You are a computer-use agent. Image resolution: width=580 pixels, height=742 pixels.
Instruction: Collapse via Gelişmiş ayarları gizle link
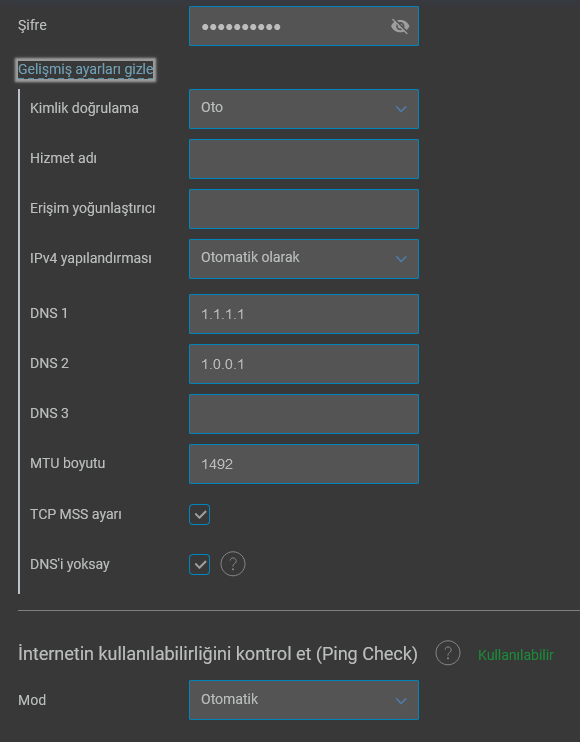coord(86,70)
